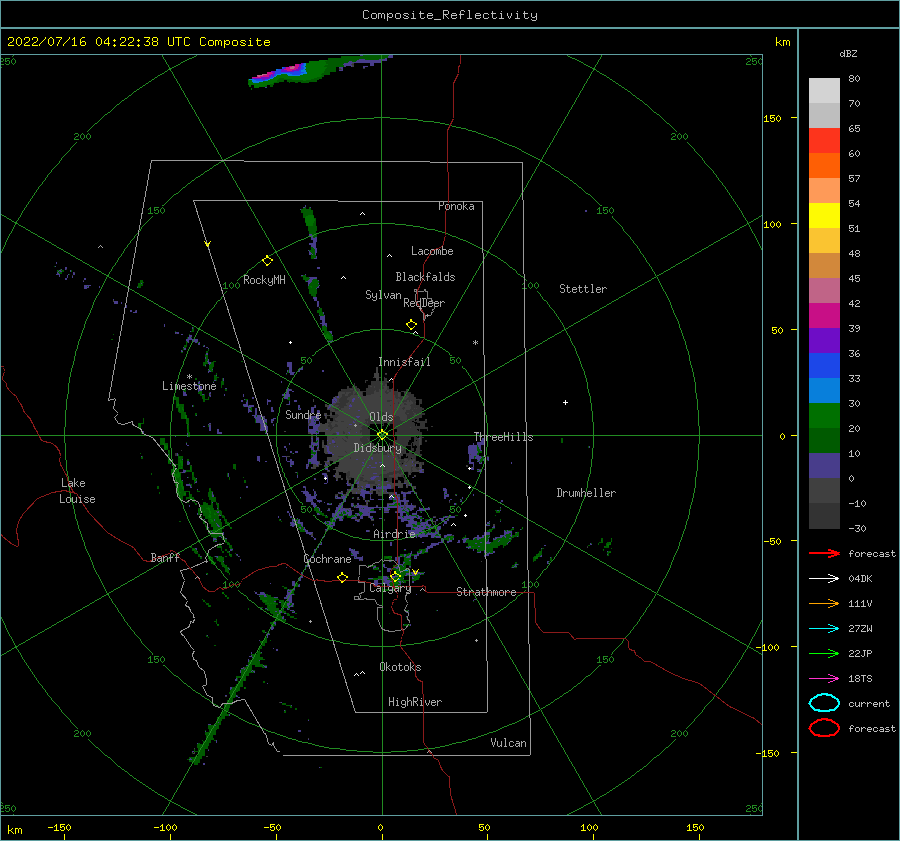Screen dimensions: 900x841
Task: Click the Calgary city label
Action: point(390,588)
